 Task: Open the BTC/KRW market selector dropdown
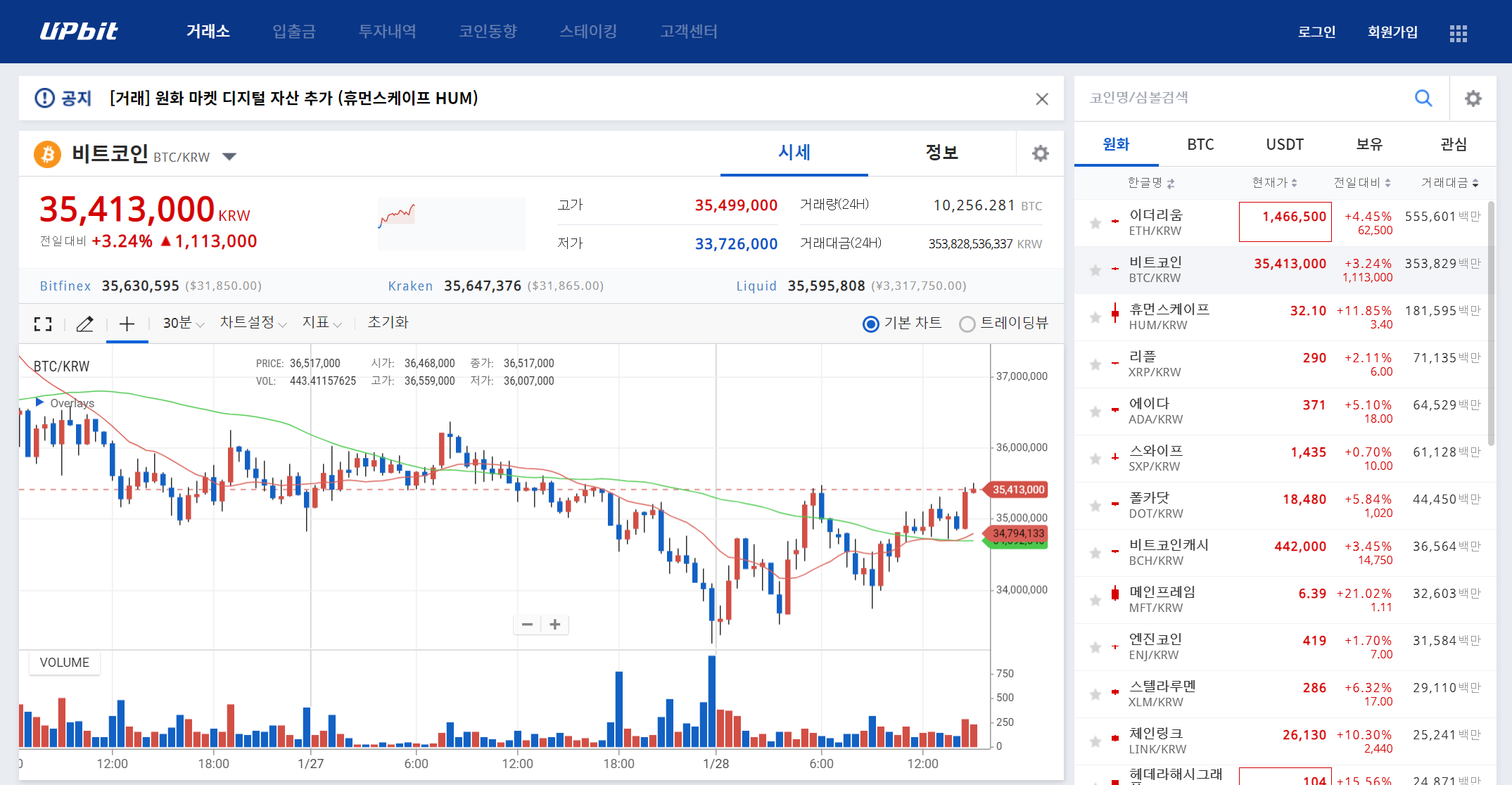click(229, 156)
